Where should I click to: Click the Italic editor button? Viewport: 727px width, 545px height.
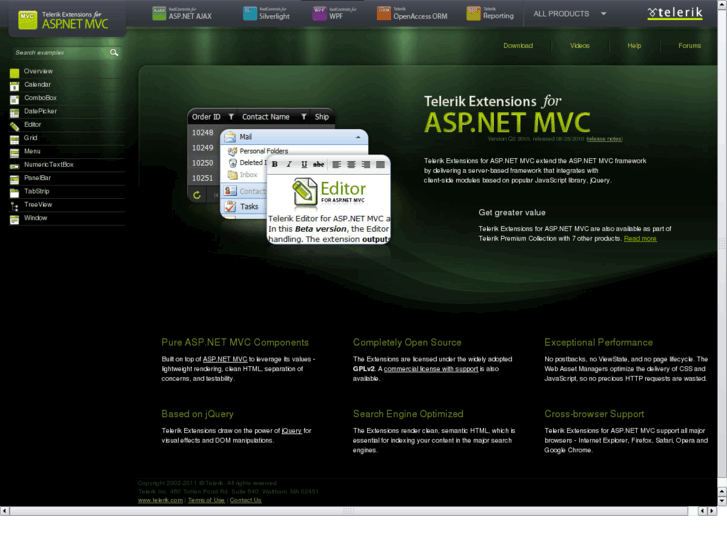click(289, 164)
